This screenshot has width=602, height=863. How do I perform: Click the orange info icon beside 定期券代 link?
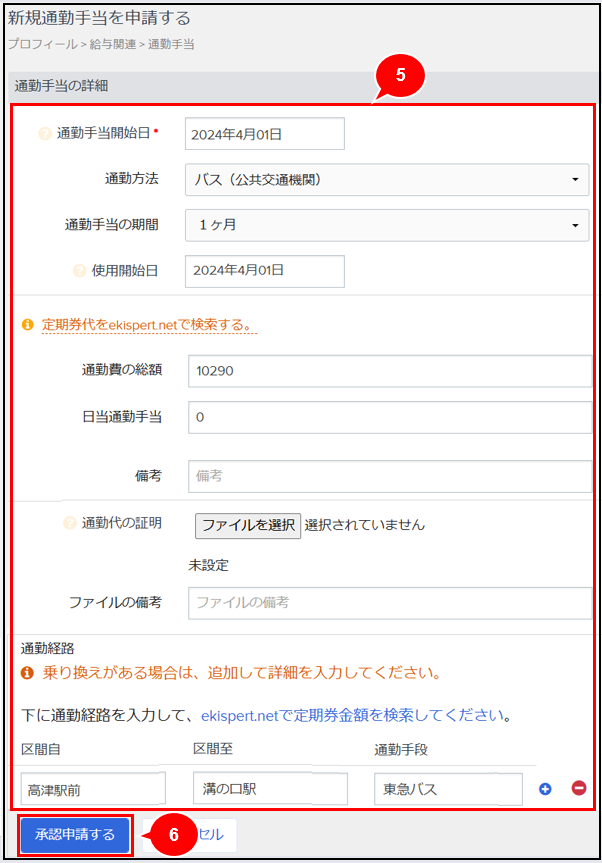[28, 325]
